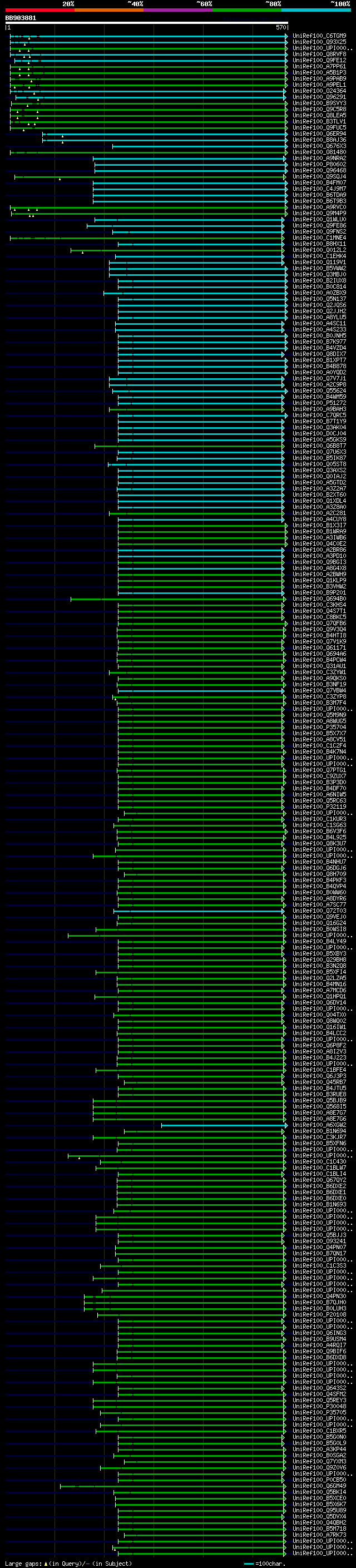This screenshot has width=356, height=1568.
Task: Select the UniRef100_Q8LEA5 label
Action: click(x=319, y=115)
